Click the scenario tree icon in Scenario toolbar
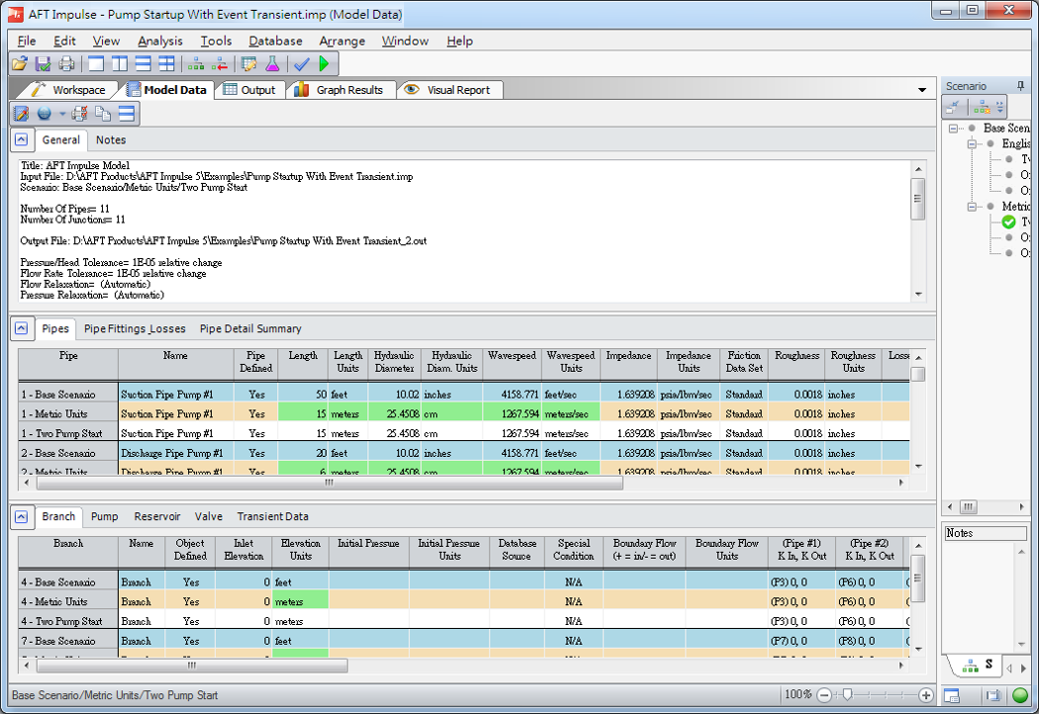1039x714 pixels. coord(982,107)
